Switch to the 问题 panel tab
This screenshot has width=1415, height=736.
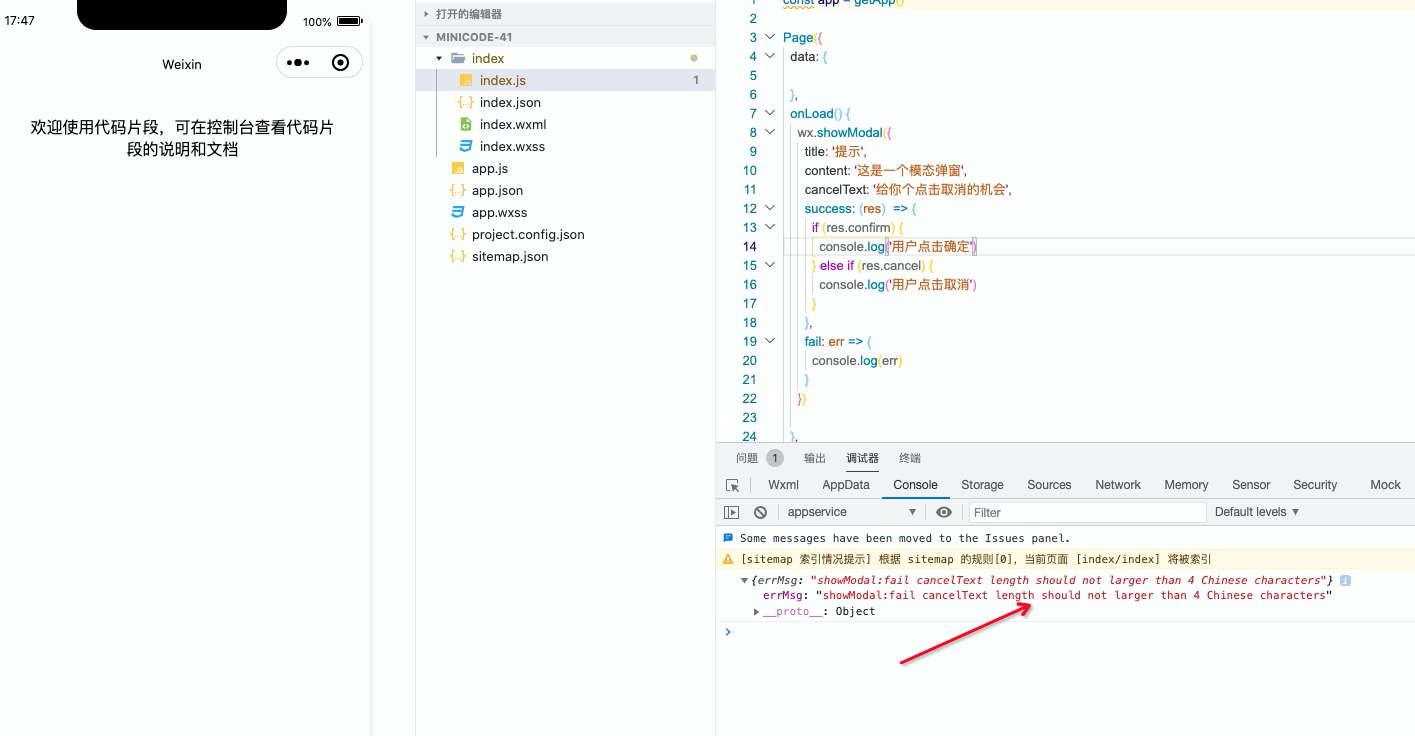(747, 458)
